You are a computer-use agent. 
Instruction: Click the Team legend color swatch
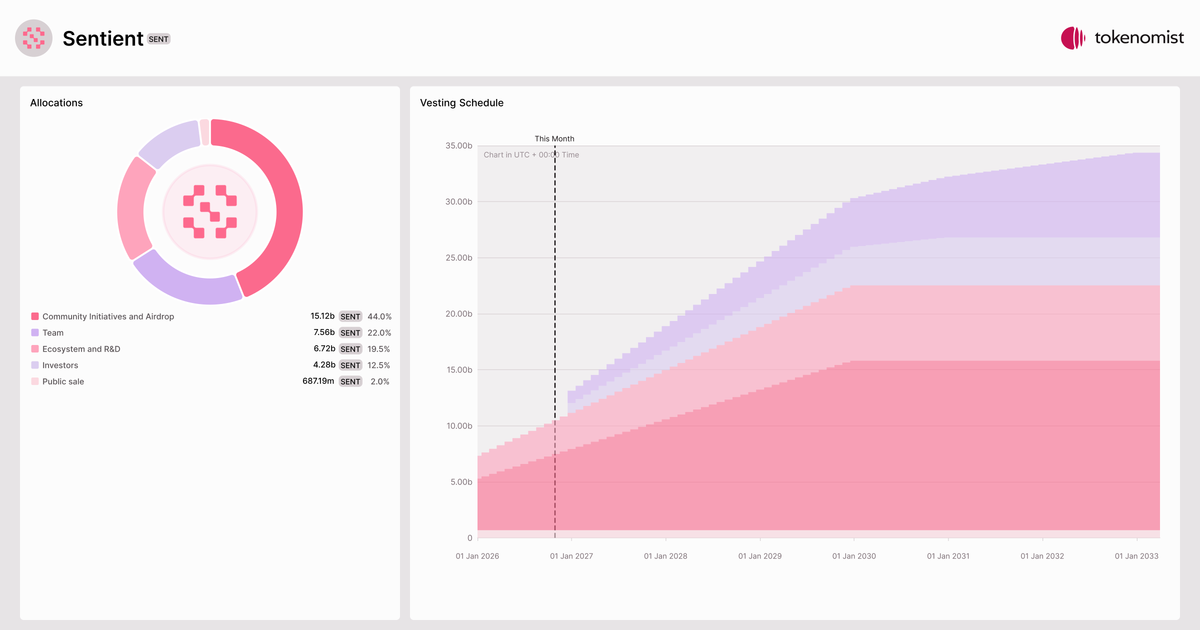click(35, 333)
